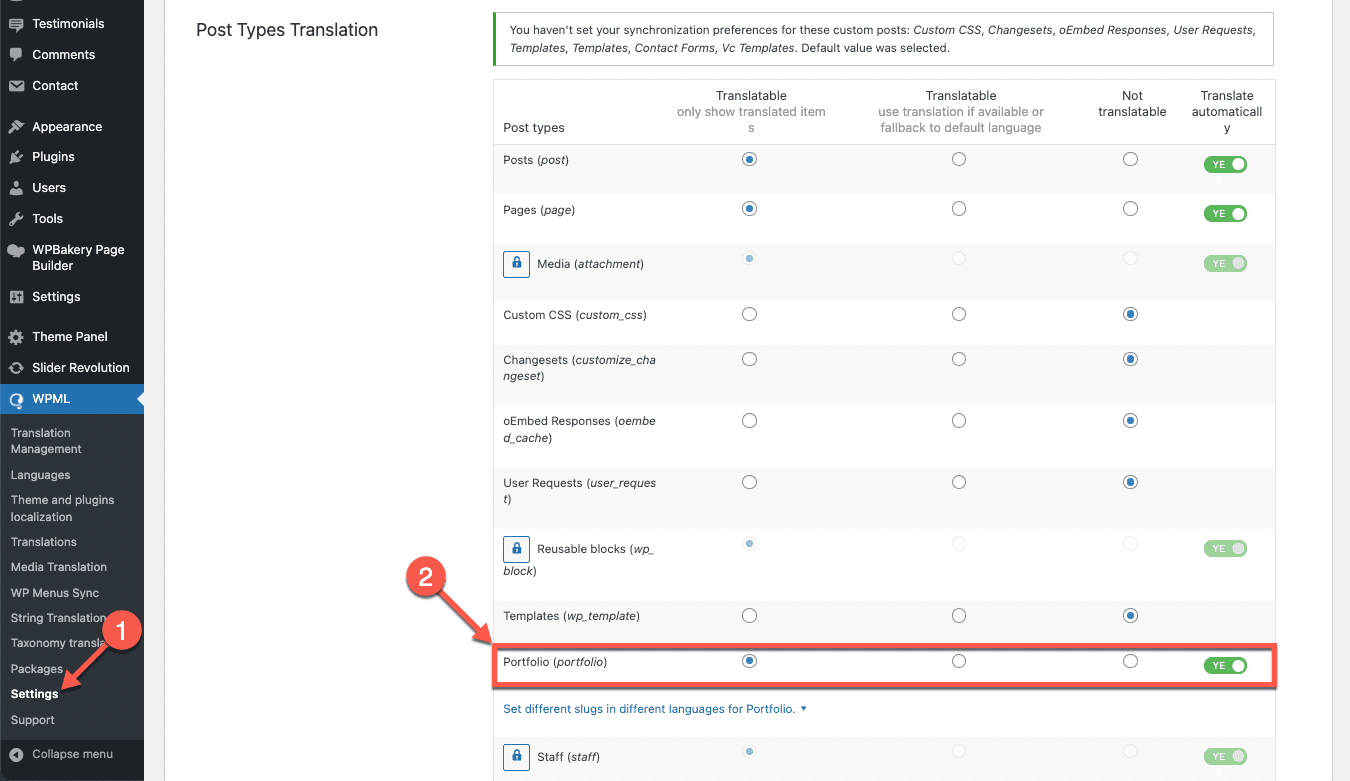Screen dimensions: 1350x781
Task: Click the Slider Revolution refresh icon
Action: 16,368
